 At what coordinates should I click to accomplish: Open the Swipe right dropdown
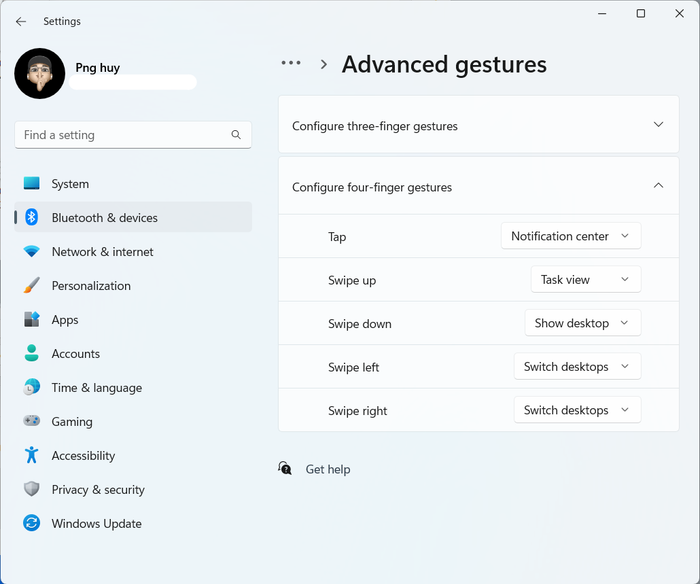577,410
